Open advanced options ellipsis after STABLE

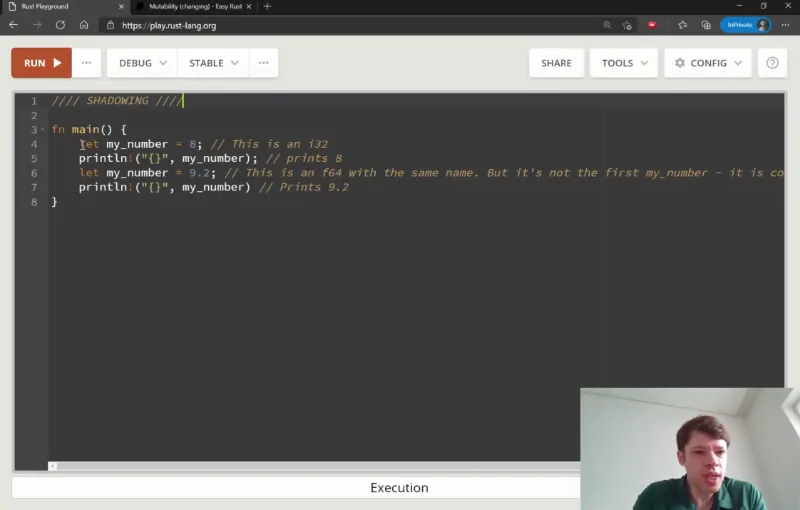[263, 63]
